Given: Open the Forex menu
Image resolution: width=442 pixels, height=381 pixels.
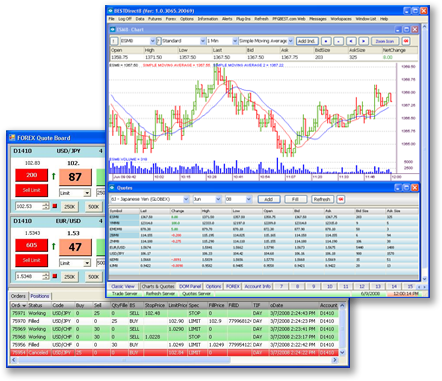Looking at the screenshot, I should click(x=171, y=19).
